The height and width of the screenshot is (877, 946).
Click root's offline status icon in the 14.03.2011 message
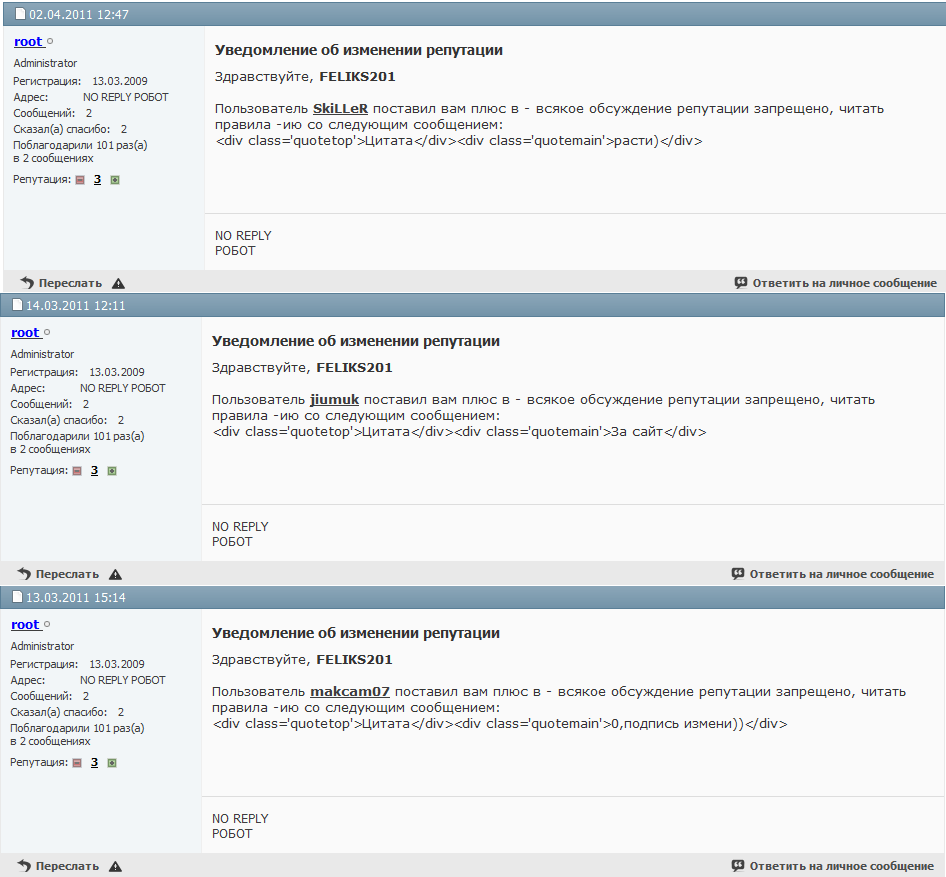click(47, 333)
